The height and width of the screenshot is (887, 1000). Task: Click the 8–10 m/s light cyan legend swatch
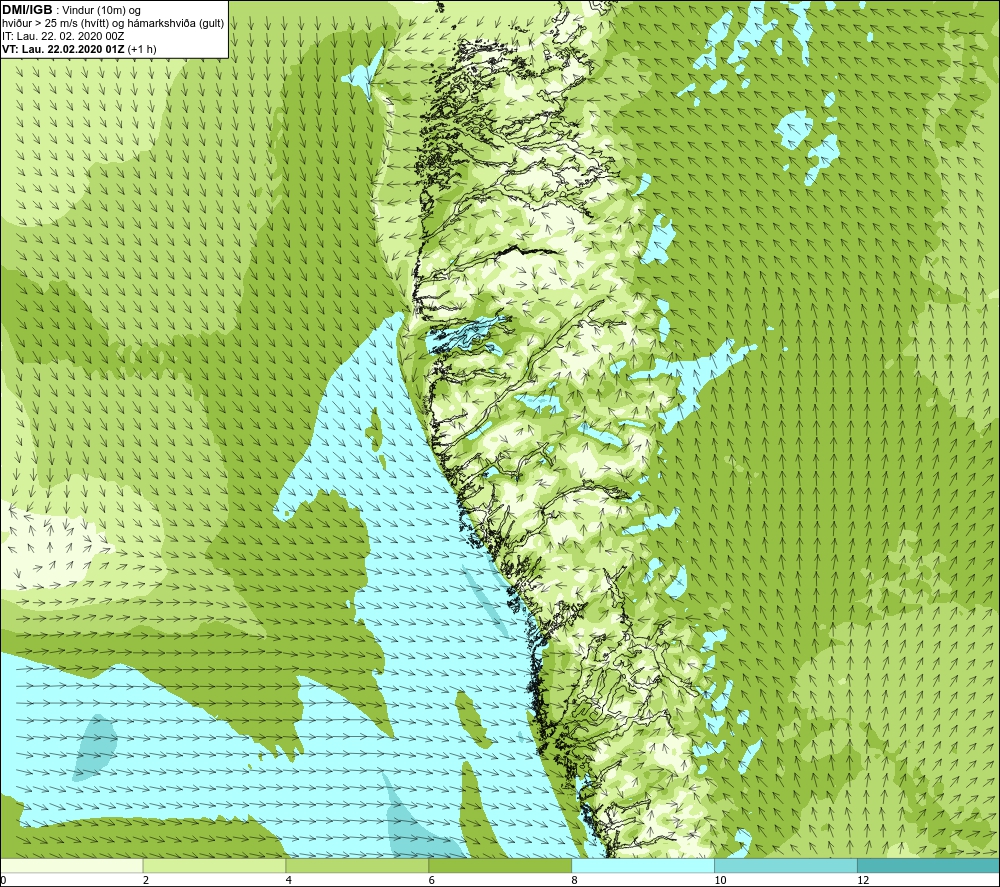click(x=643, y=865)
